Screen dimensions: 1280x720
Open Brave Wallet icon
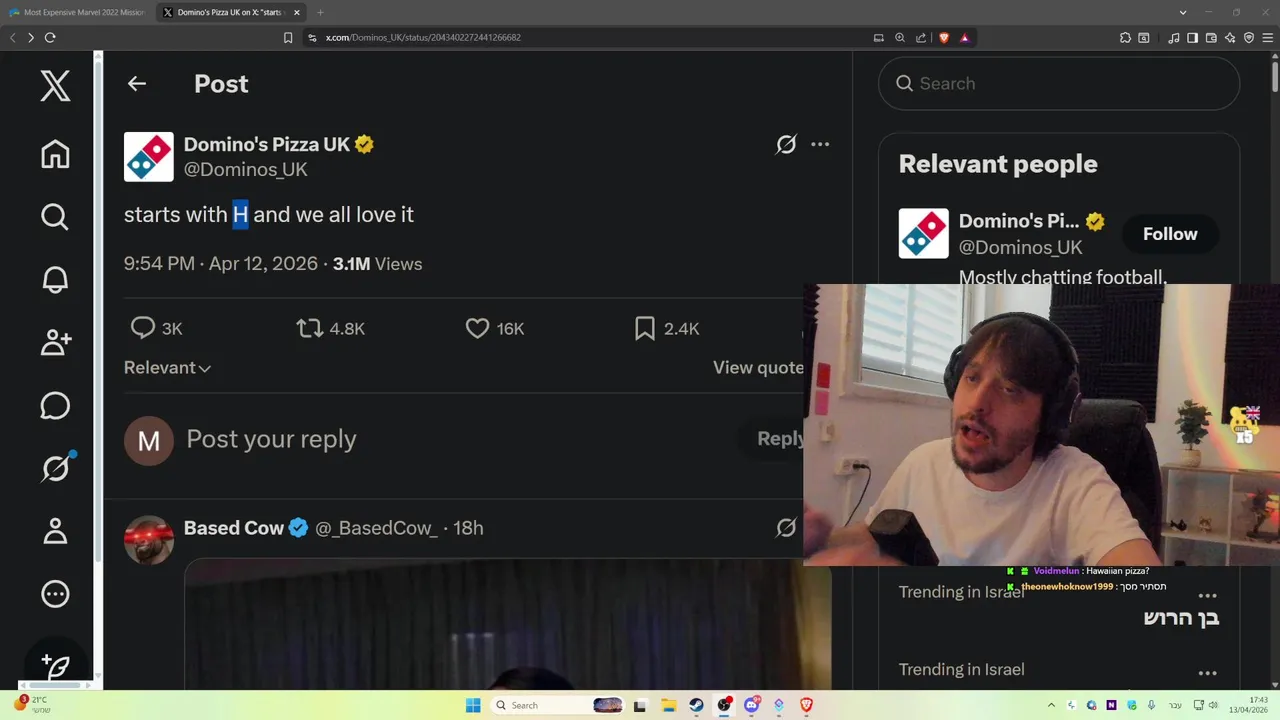click(x=1211, y=38)
